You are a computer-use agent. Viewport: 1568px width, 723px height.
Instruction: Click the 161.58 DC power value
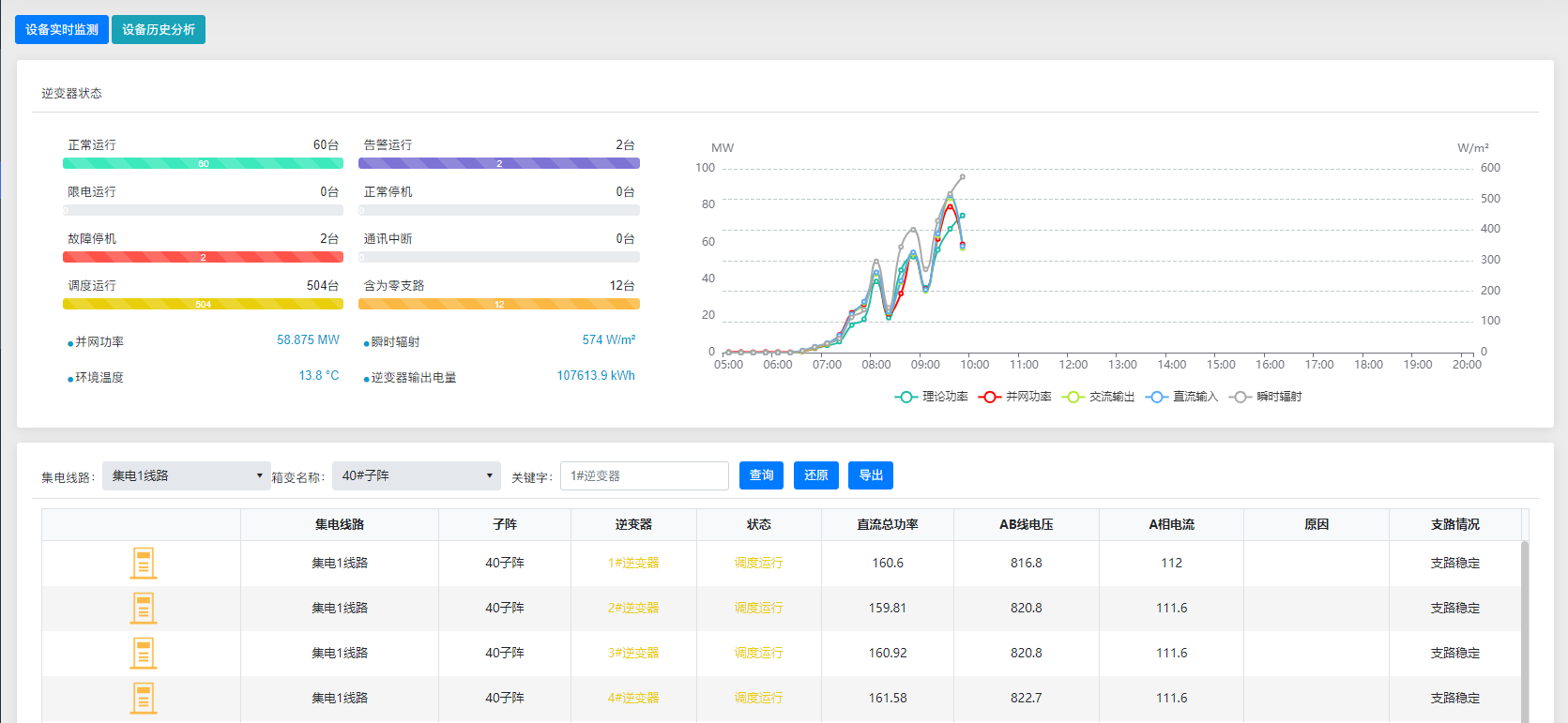(888, 698)
